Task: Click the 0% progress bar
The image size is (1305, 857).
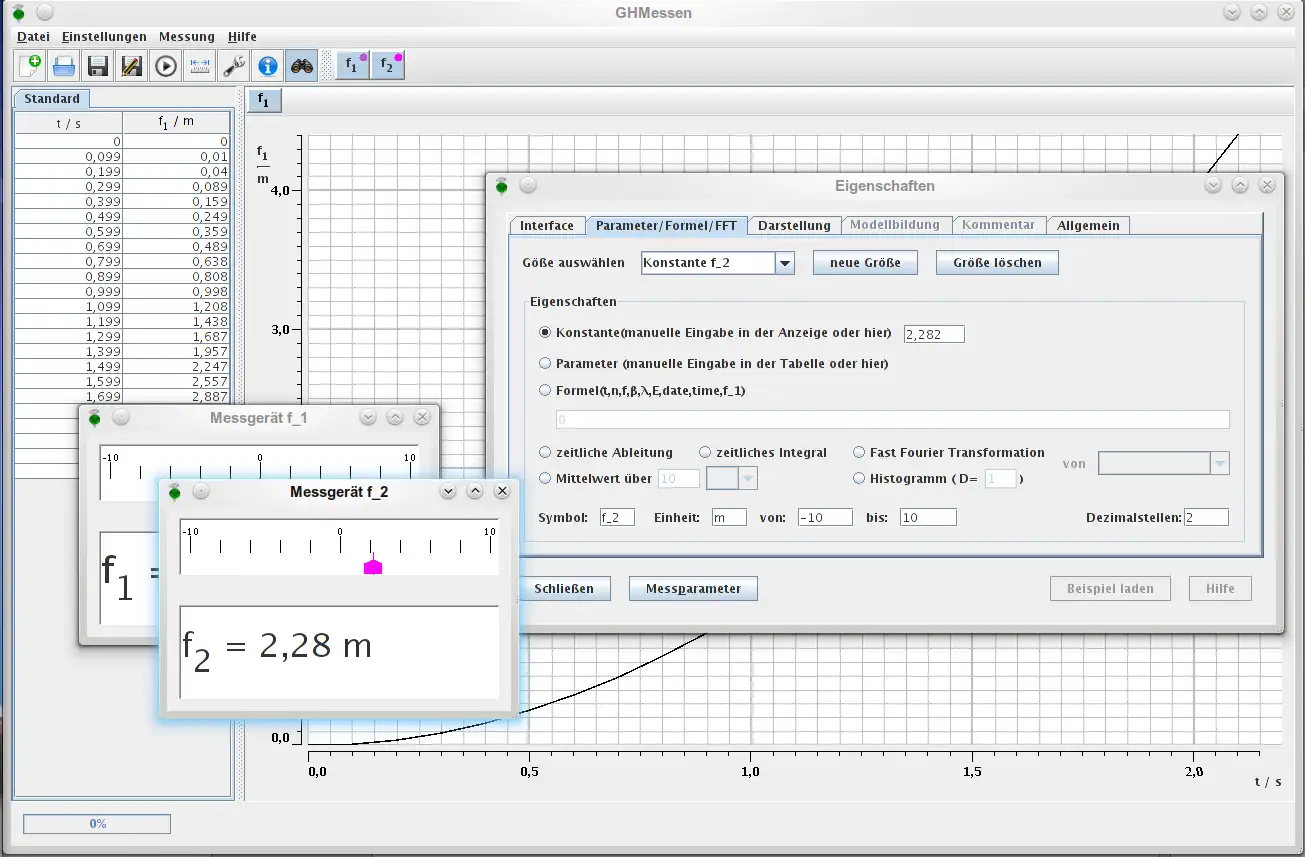Action: click(97, 824)
